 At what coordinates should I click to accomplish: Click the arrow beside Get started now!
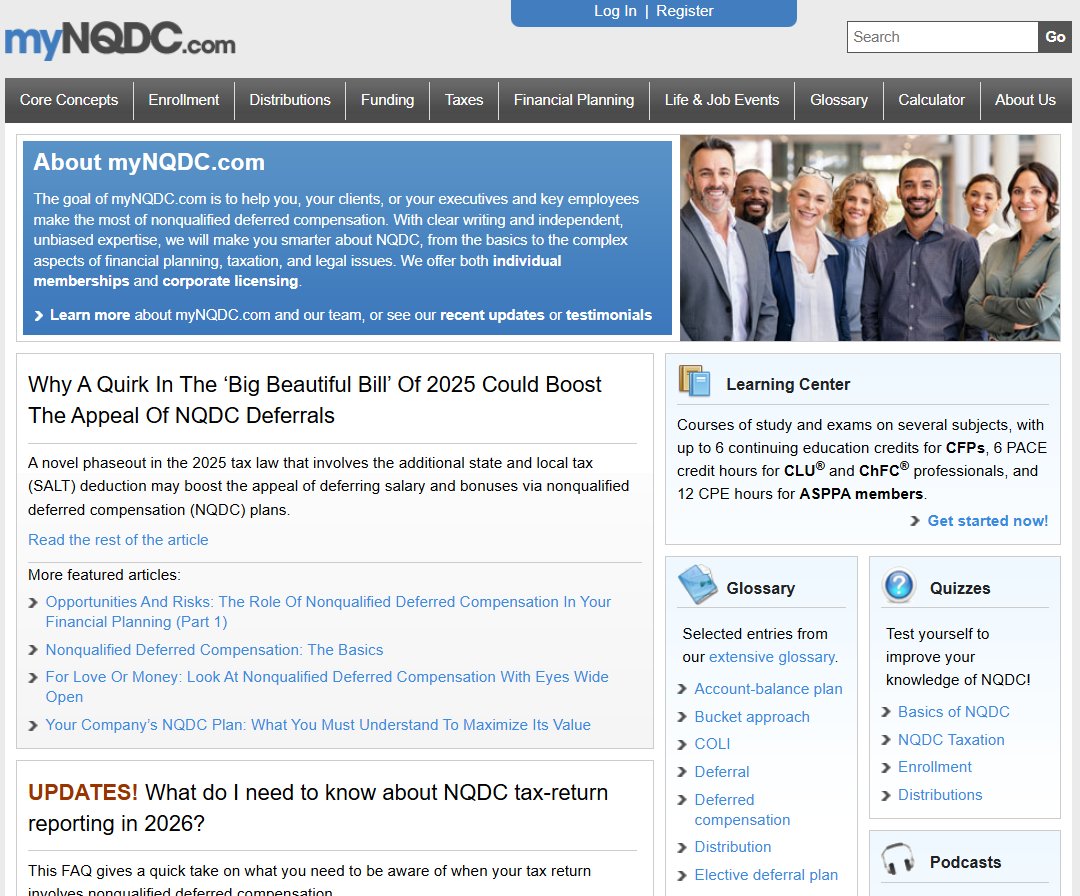tap(915, 521)
